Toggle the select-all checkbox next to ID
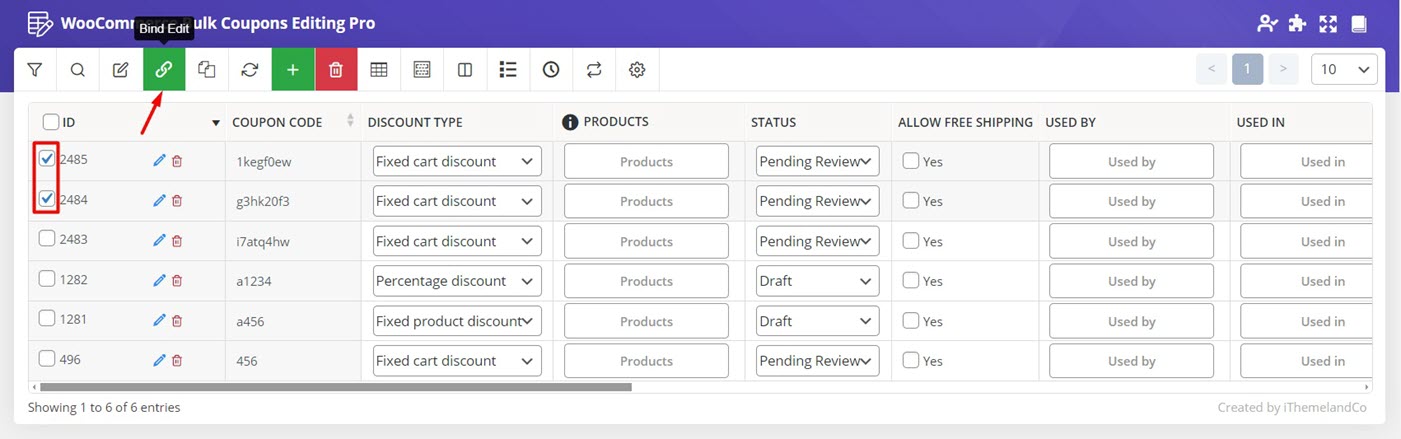The width and height of the screenshot is (1401, 439). [x=51, y=122]
